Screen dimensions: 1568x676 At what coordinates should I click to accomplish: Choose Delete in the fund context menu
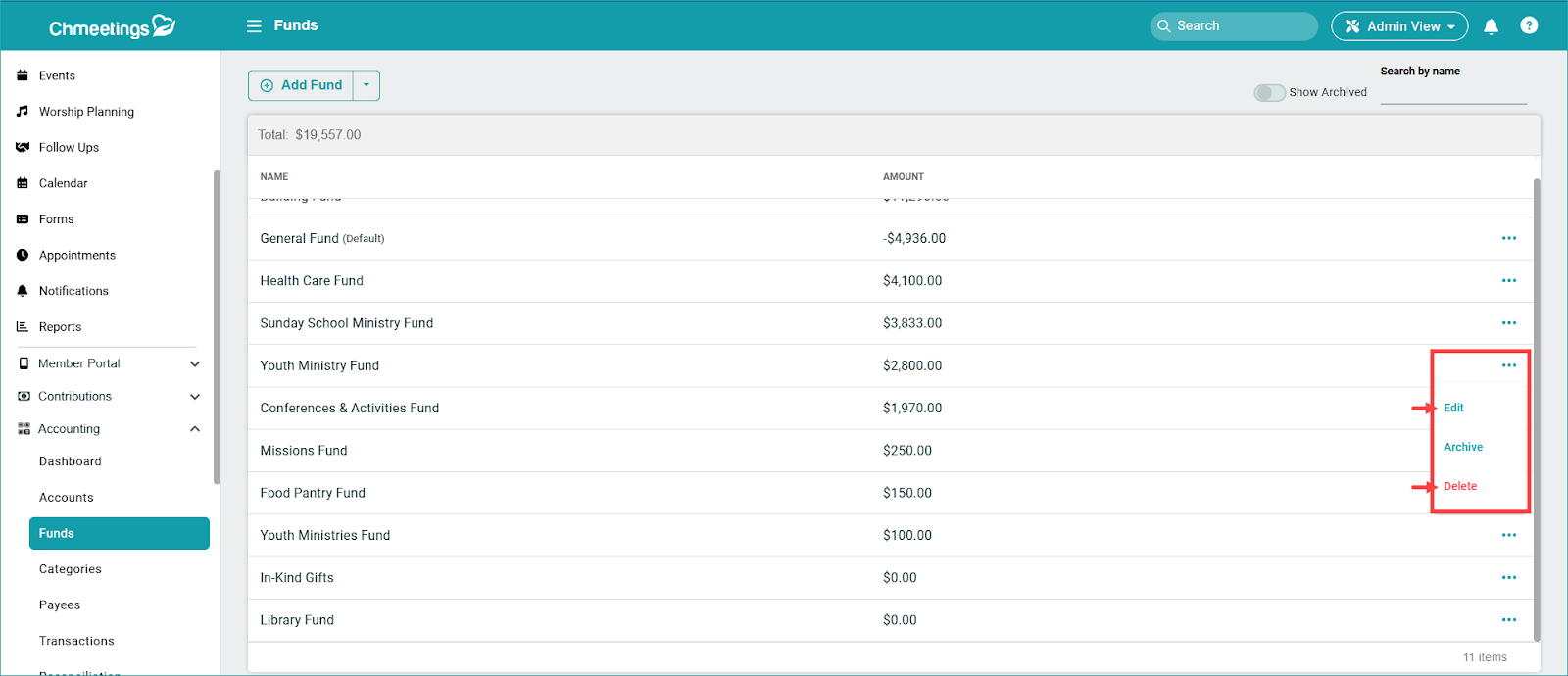tap(1459, 486)
